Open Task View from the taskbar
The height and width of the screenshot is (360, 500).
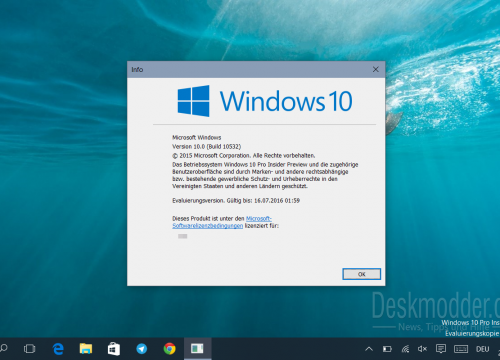point(29,349)
